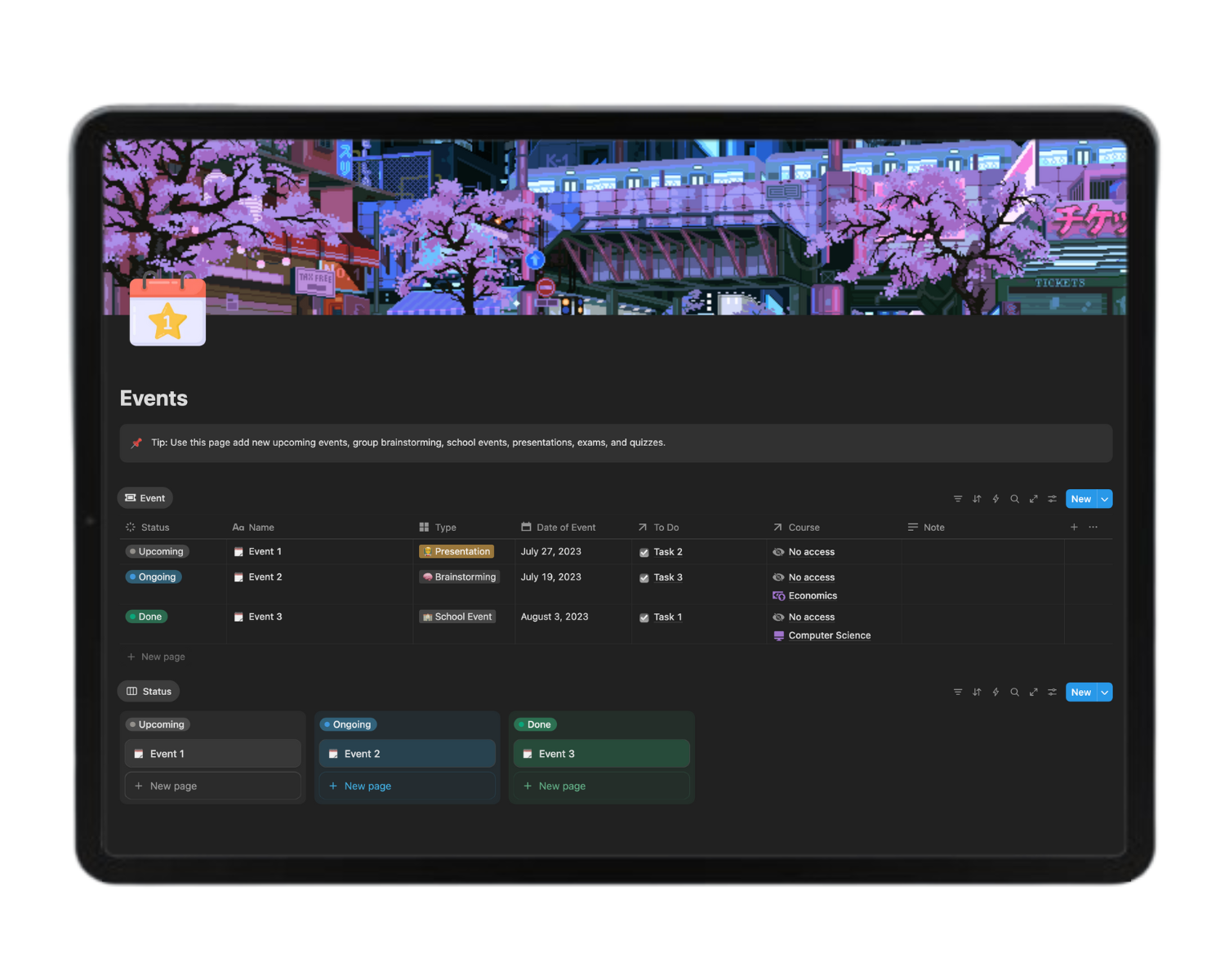Open Brainstorming type tag

(459, 577)
